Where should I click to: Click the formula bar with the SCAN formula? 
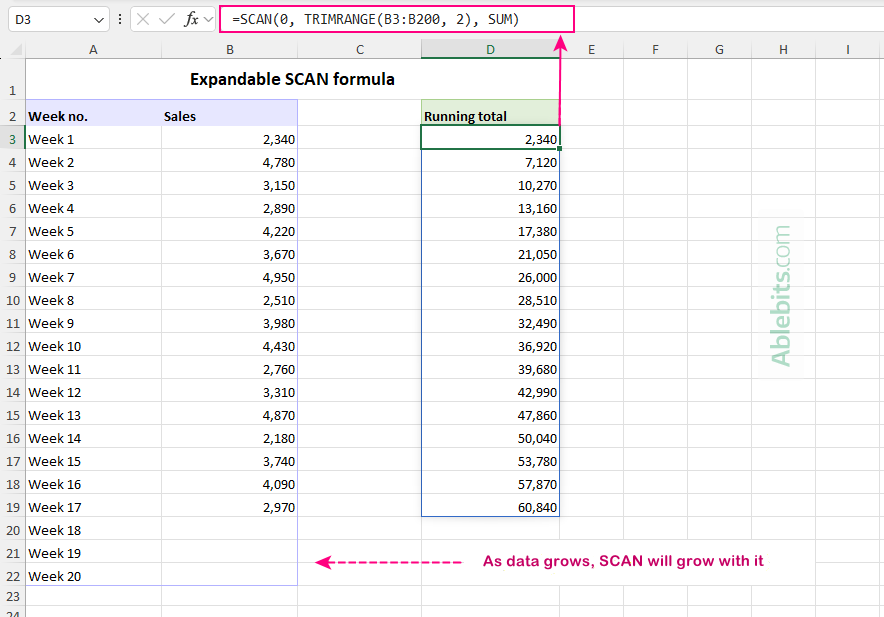tap(397, 19)
